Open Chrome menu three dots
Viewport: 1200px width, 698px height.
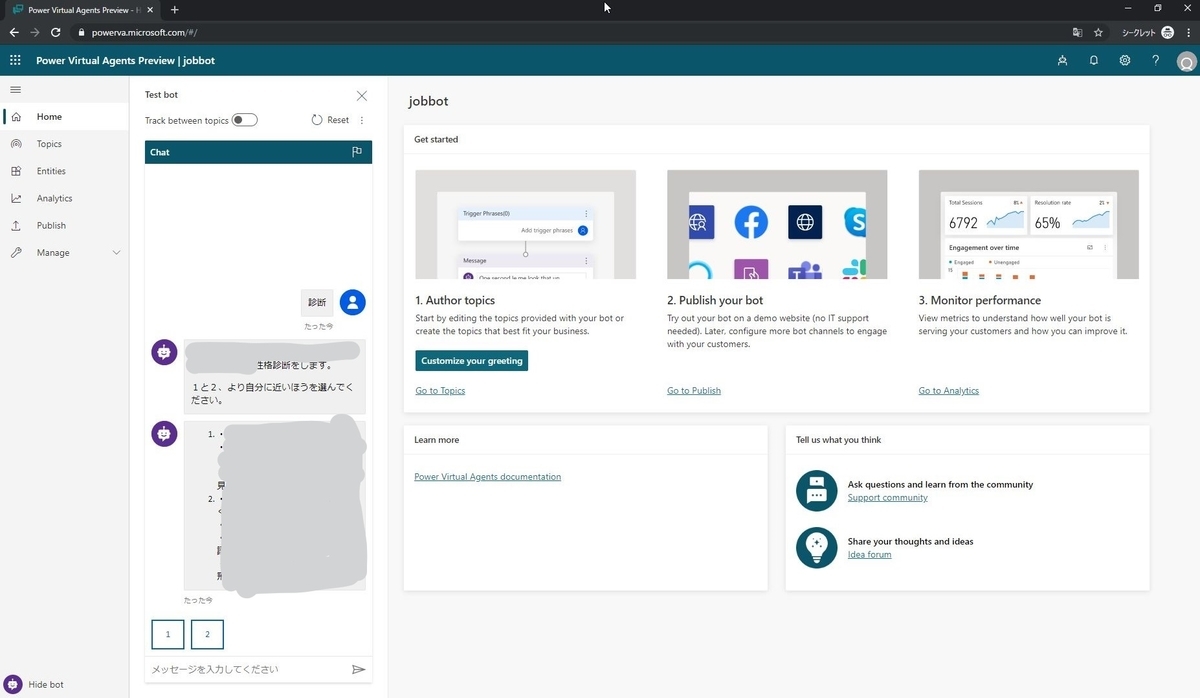coord(1187,32)
